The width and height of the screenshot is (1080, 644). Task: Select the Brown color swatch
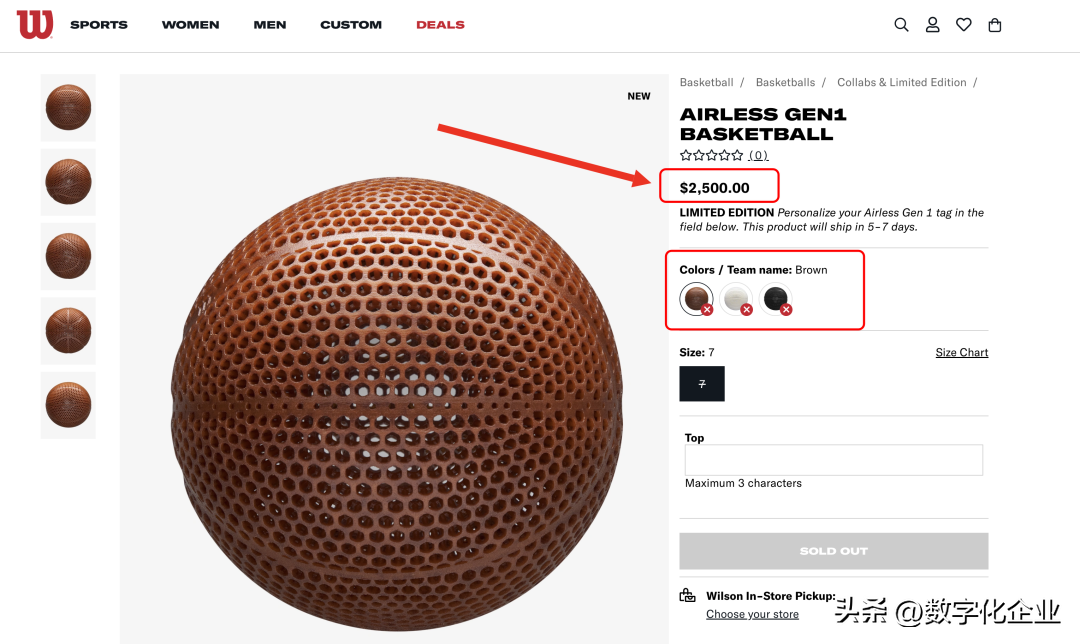(x=696, y=299)
